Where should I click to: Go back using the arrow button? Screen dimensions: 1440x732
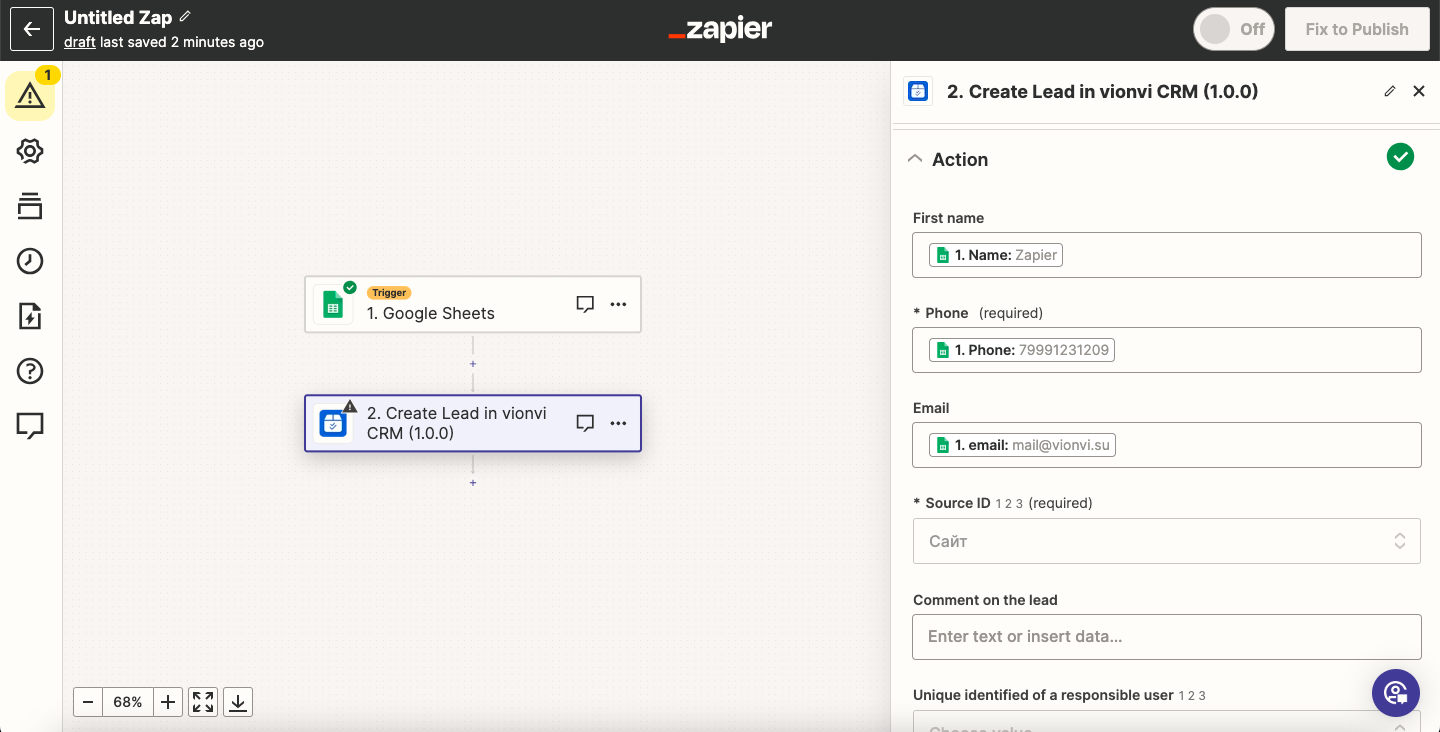click(x=31, y=29)
